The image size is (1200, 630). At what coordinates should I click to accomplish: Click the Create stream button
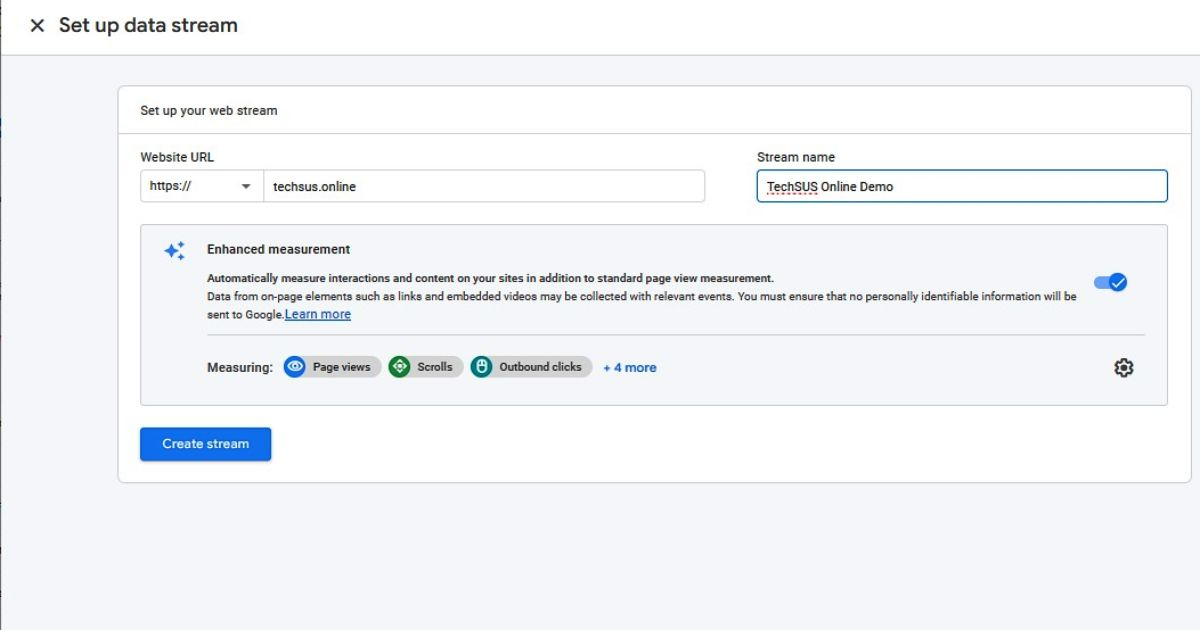point(205,444)
